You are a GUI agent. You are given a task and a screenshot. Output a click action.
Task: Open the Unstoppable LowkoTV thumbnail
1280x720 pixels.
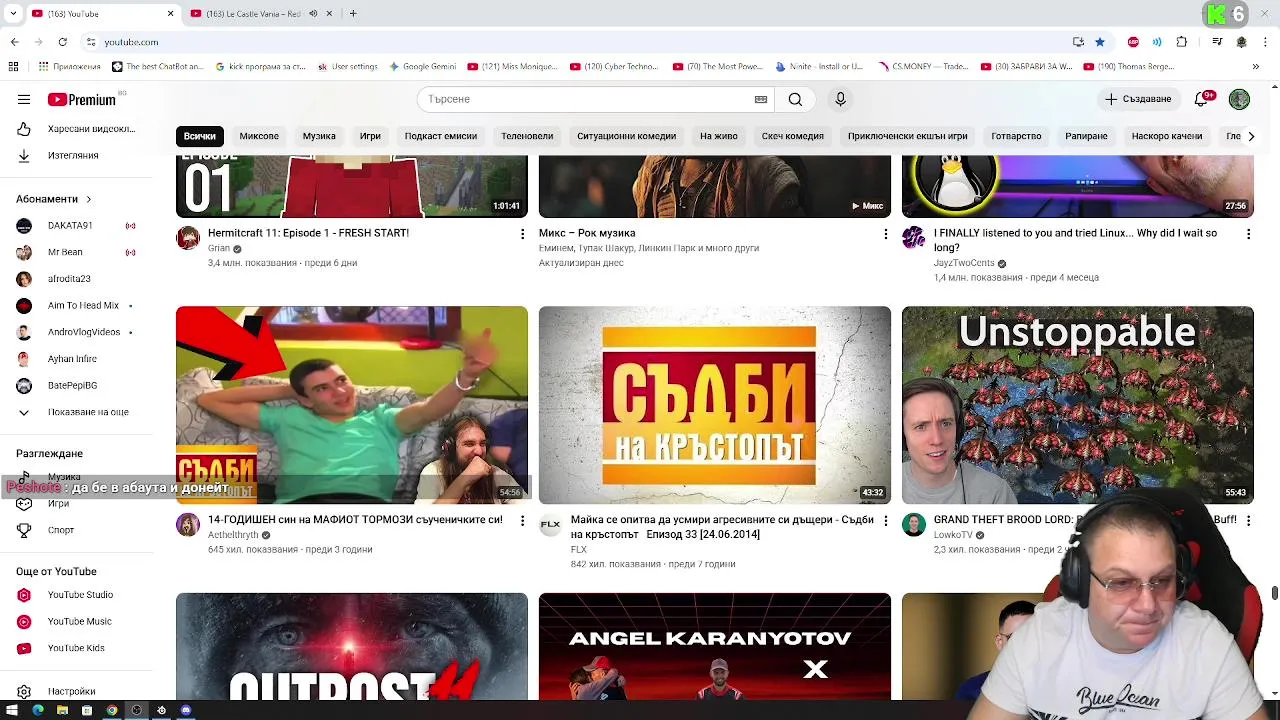[x=1077, y=404]
